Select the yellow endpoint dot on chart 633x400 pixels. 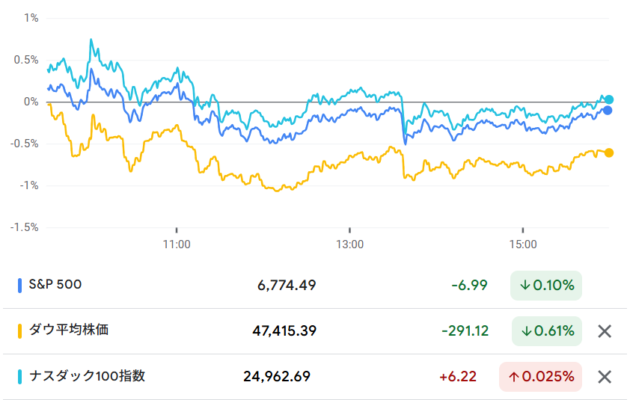pos(609,152)
